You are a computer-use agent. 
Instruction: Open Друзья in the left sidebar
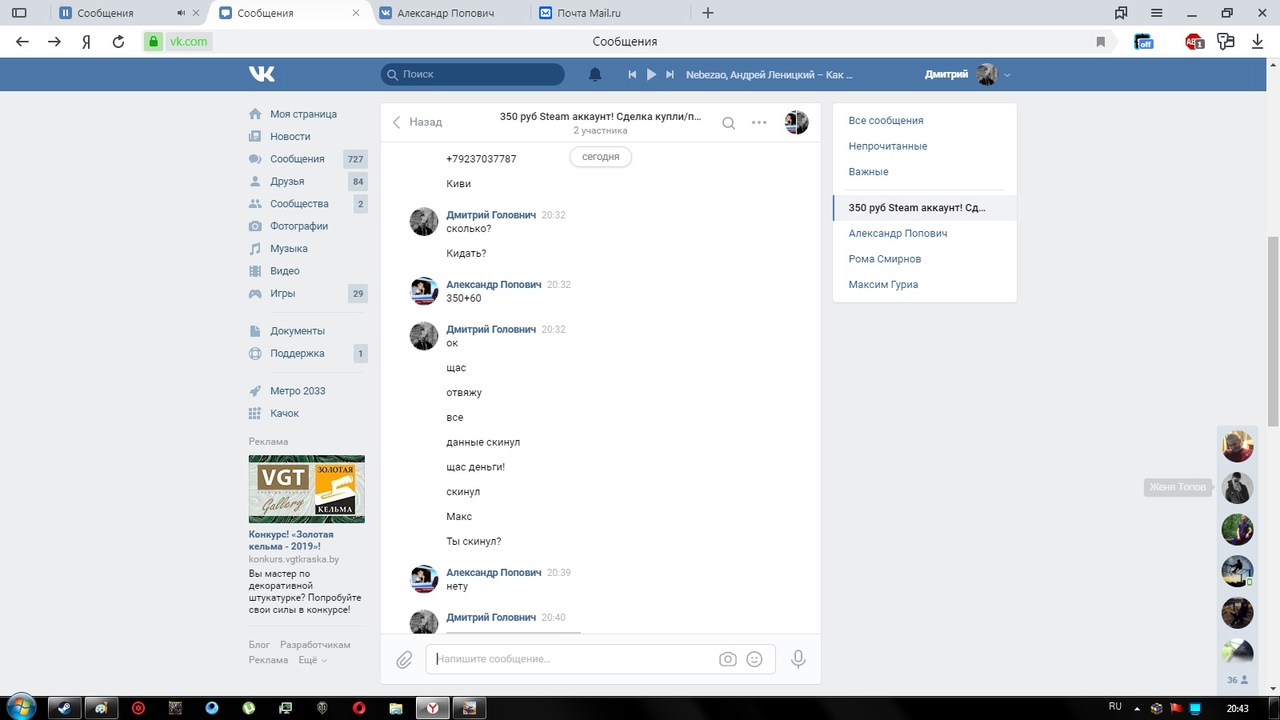pos(287,181)
